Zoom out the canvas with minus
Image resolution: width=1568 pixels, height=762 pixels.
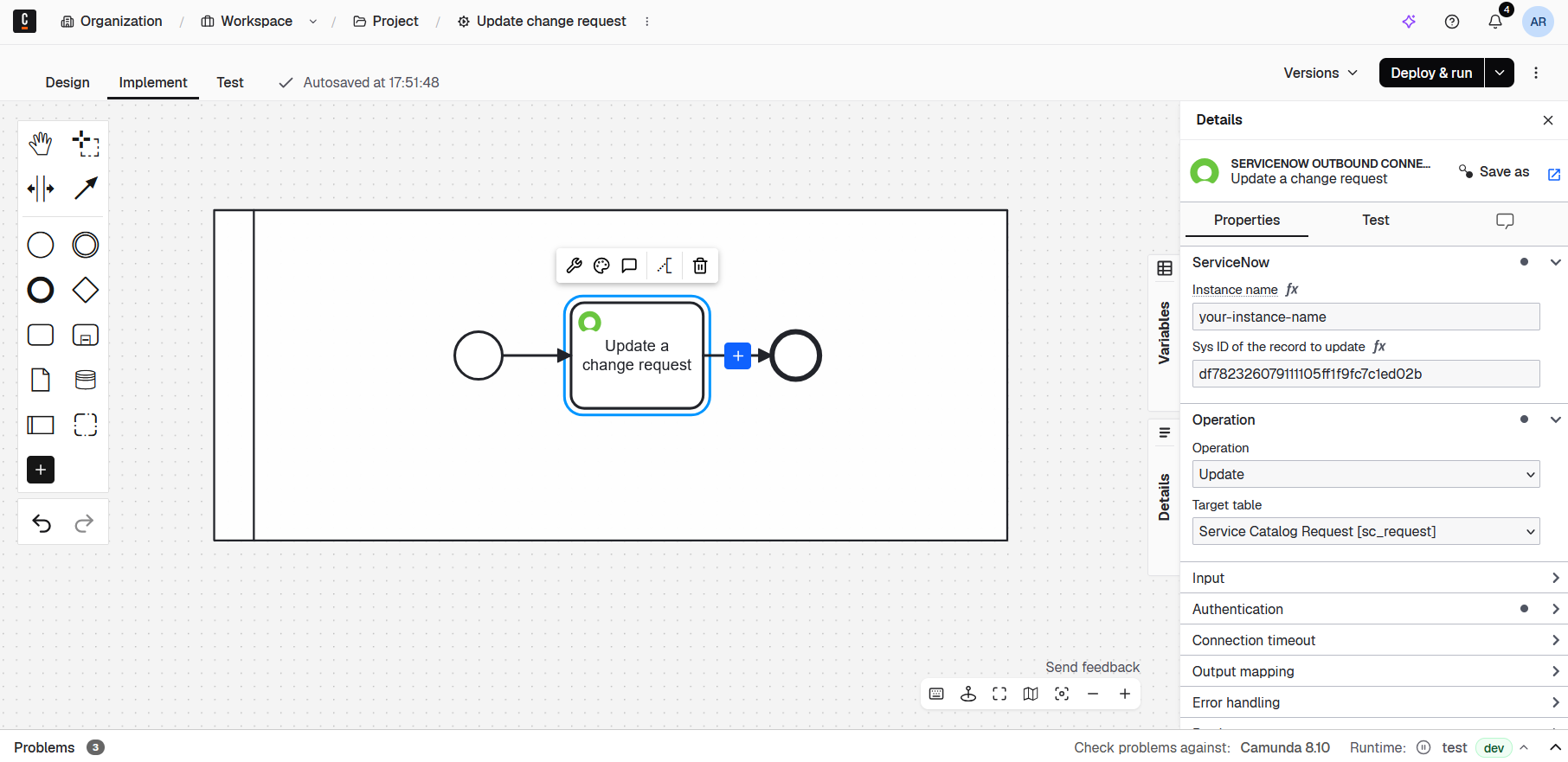point(1093,694)
